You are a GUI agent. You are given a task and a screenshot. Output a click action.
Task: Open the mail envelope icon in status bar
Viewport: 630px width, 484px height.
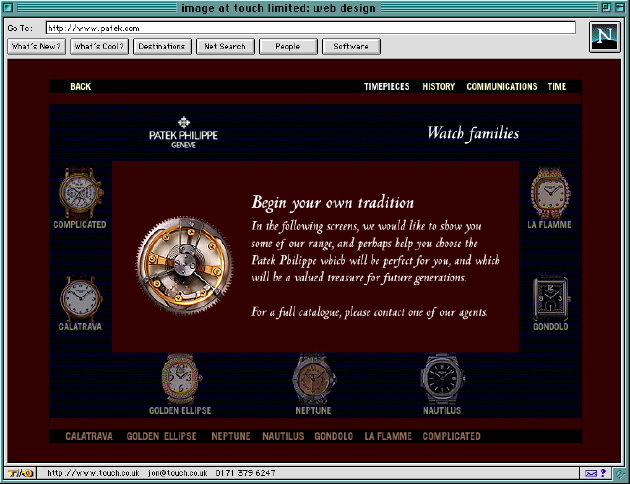[x=591, y=473]
